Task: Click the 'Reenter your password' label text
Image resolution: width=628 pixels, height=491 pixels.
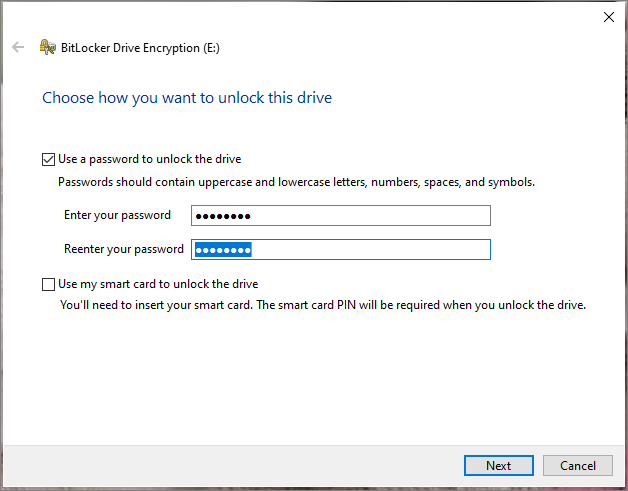Action: 124,249
